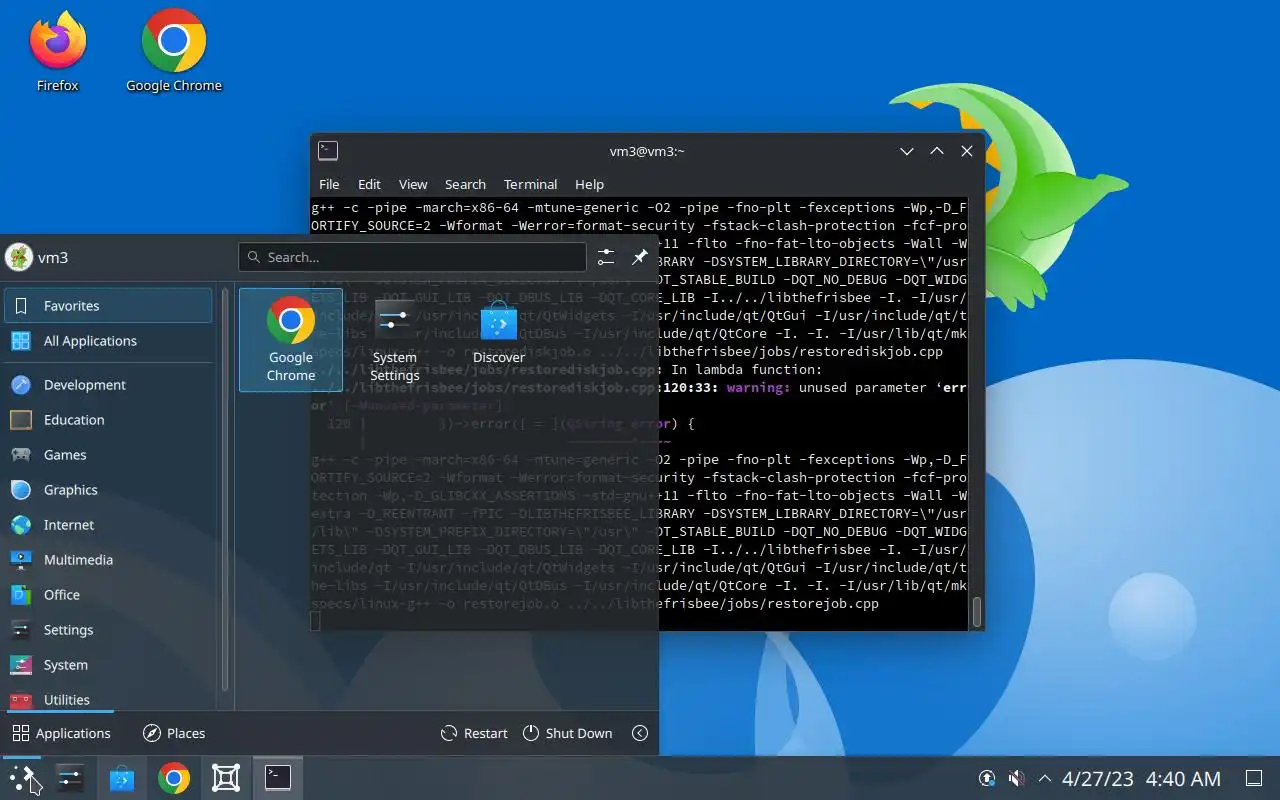This screenshot has width=1280, height=800.
Task: Open the Games category
Action: tap(108, 455)
